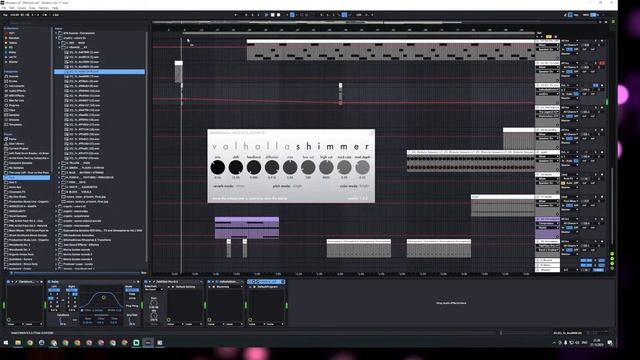Select User Library under Places
The image size is (640, 360).
point(16,144)
